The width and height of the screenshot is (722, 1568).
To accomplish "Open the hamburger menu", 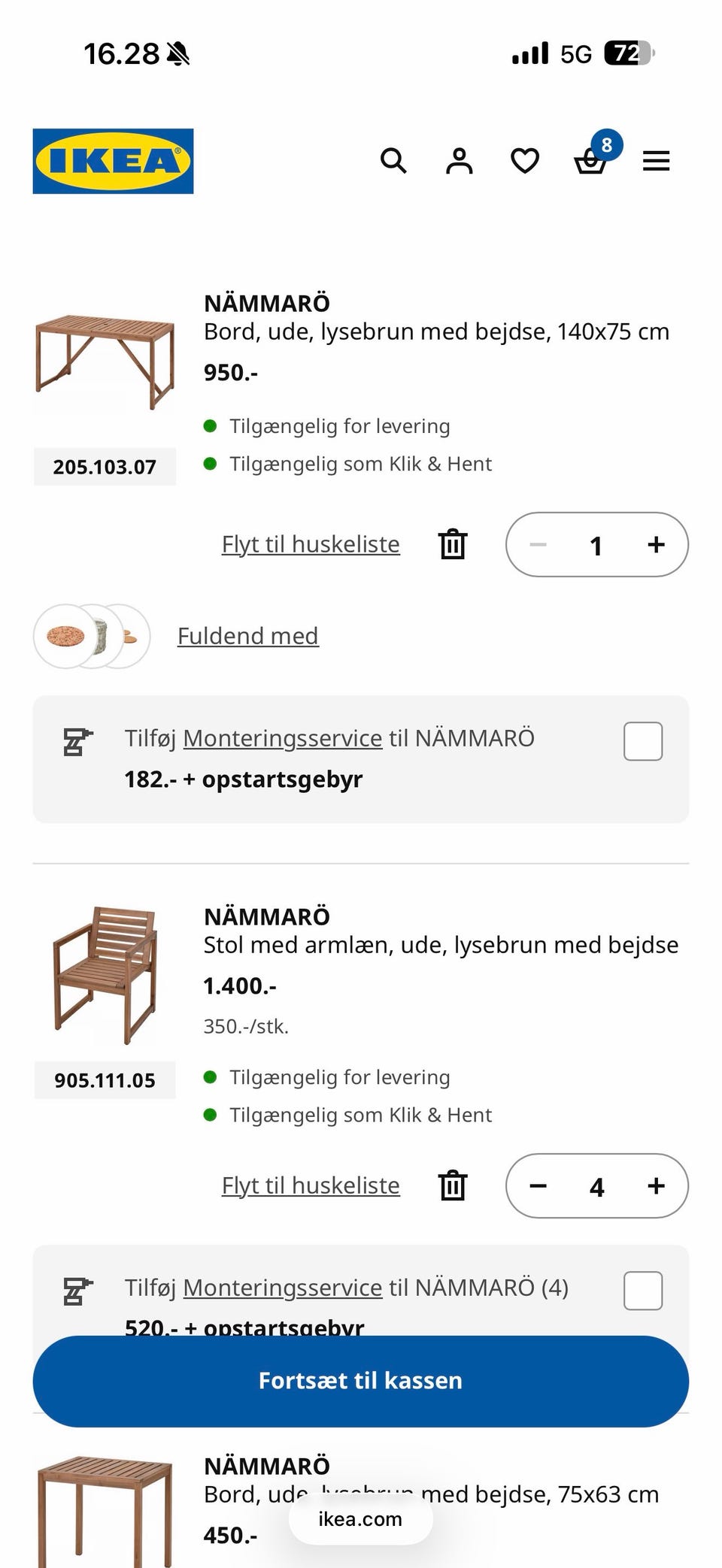I will 656,161.
